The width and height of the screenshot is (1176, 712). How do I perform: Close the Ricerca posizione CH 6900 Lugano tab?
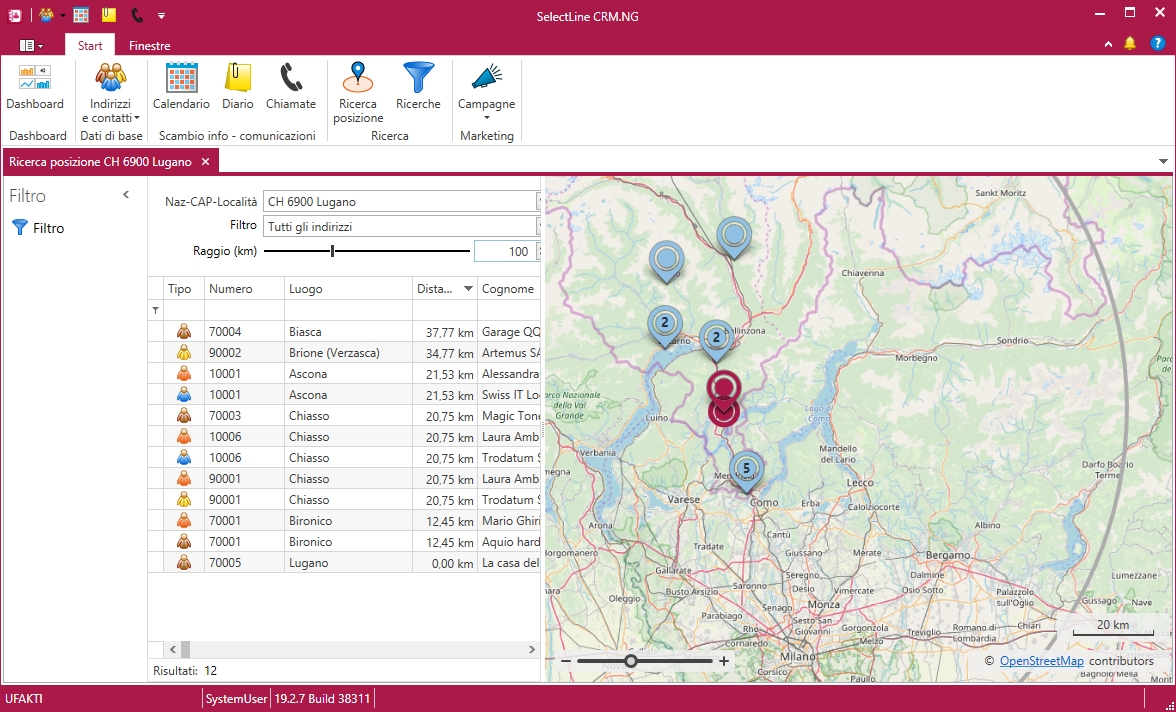[205, 161]
